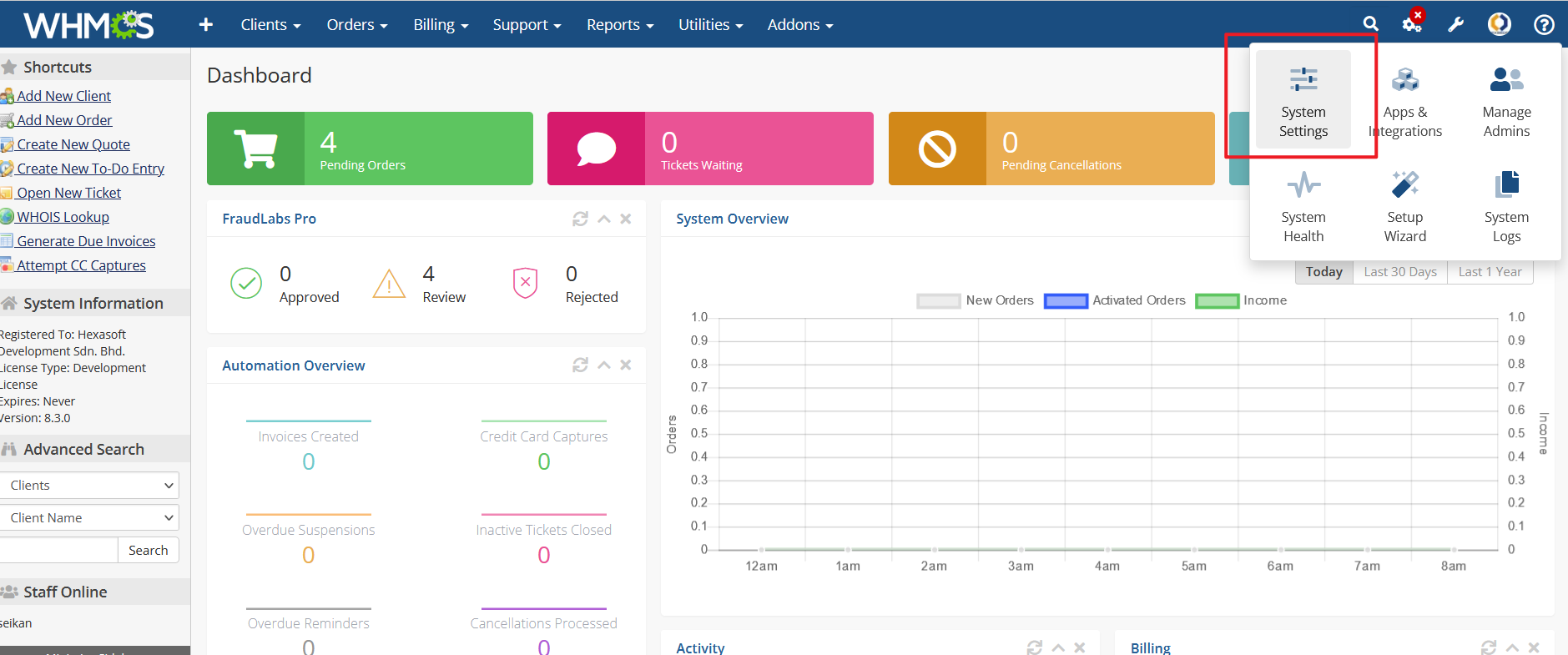Switch chart to Last 1 Year

pos(1490,272)
